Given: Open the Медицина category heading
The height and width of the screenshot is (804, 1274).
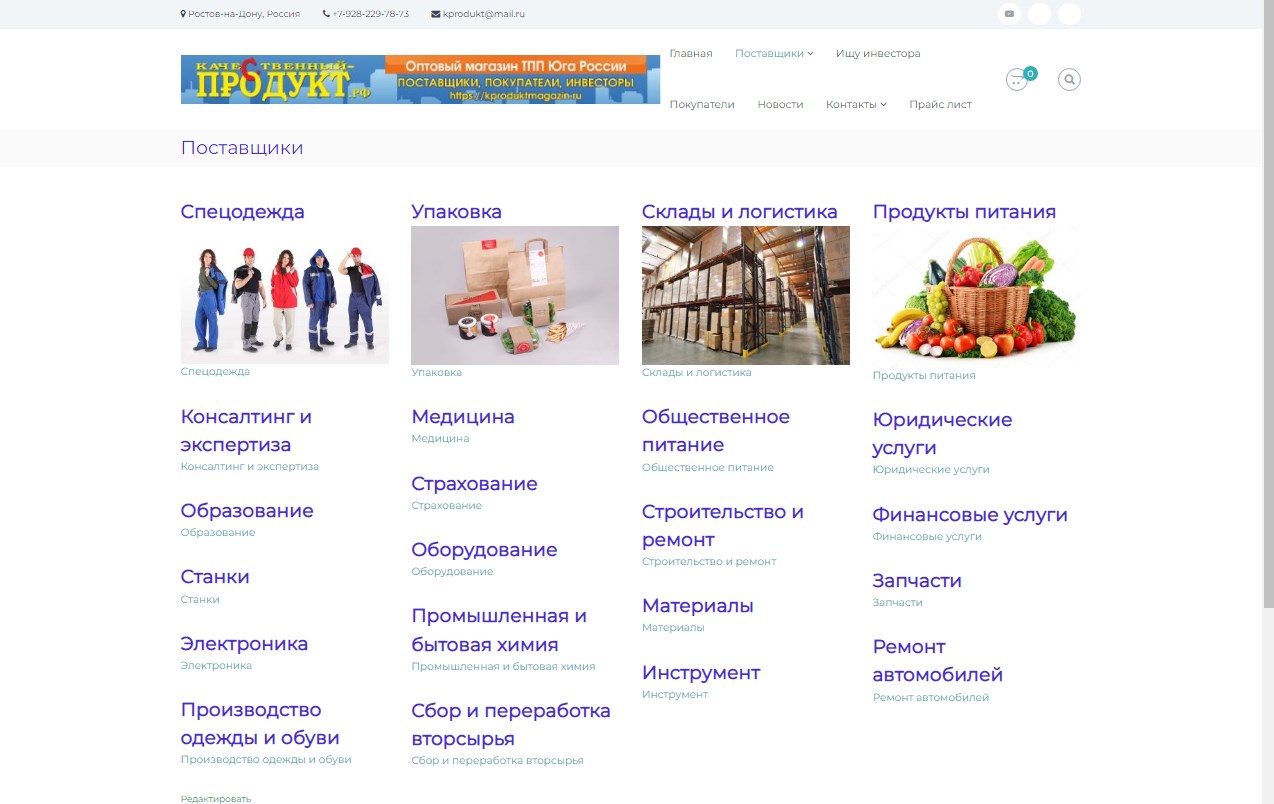Looking at the screenshot, I should [x=463, y=417].
